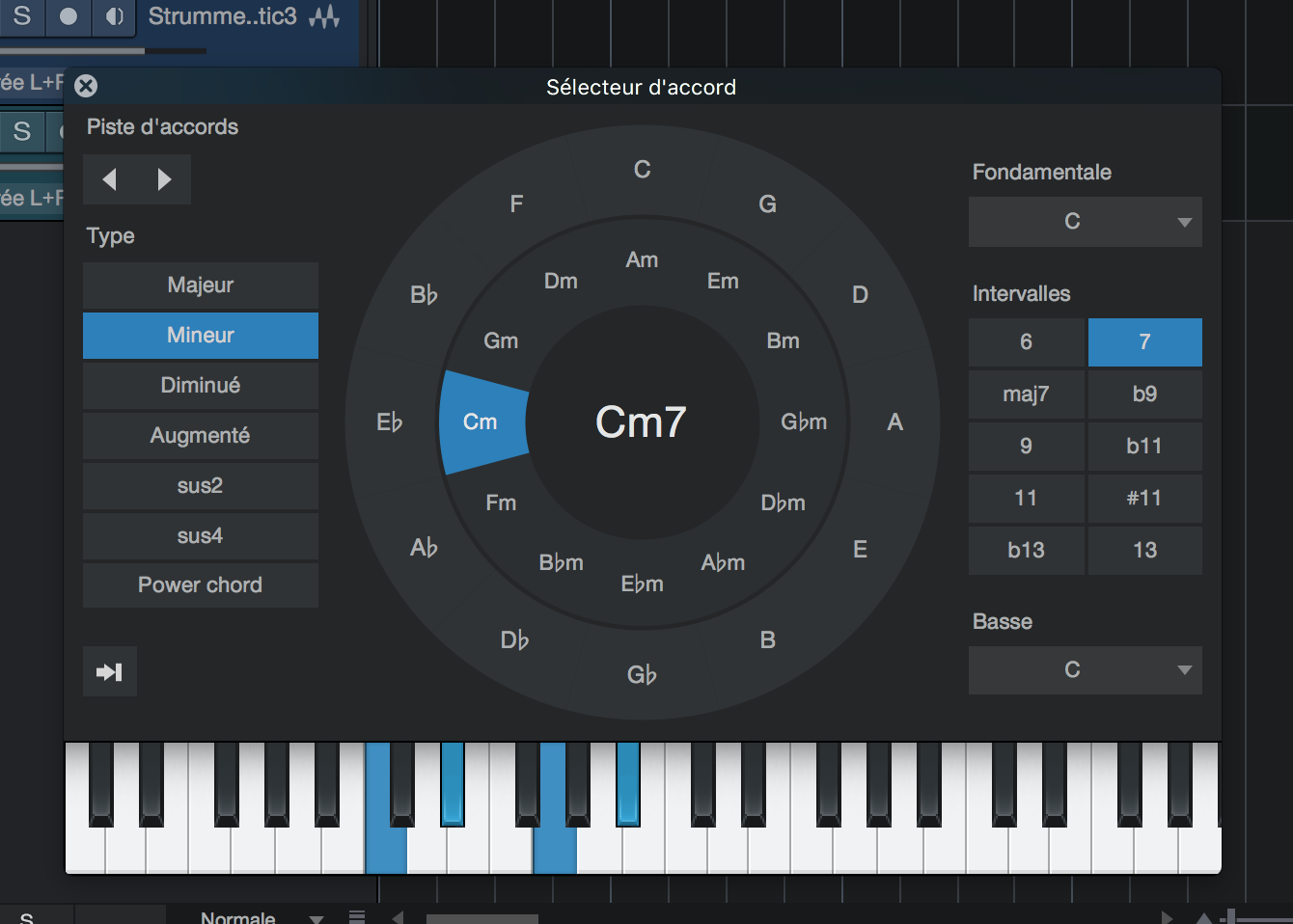Select the Augmenté chord type
1293x924 pixels.
pos(201,435)
